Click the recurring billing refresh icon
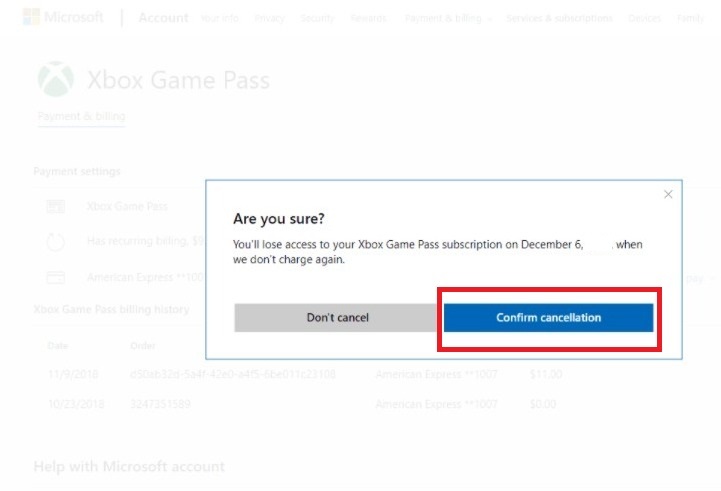 tap(56, 242)
